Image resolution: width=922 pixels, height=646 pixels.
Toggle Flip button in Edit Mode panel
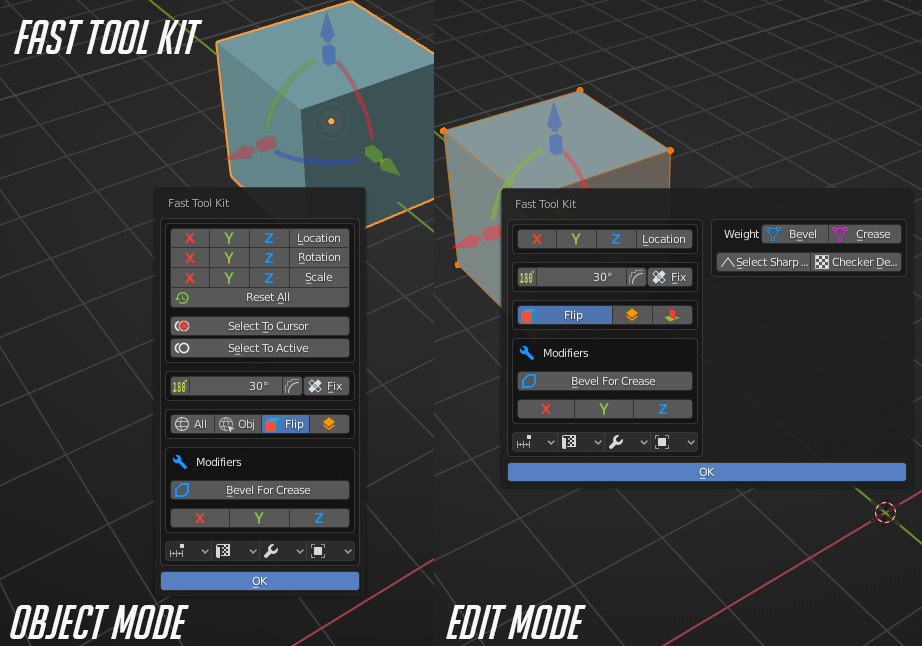tap(565, 315)
